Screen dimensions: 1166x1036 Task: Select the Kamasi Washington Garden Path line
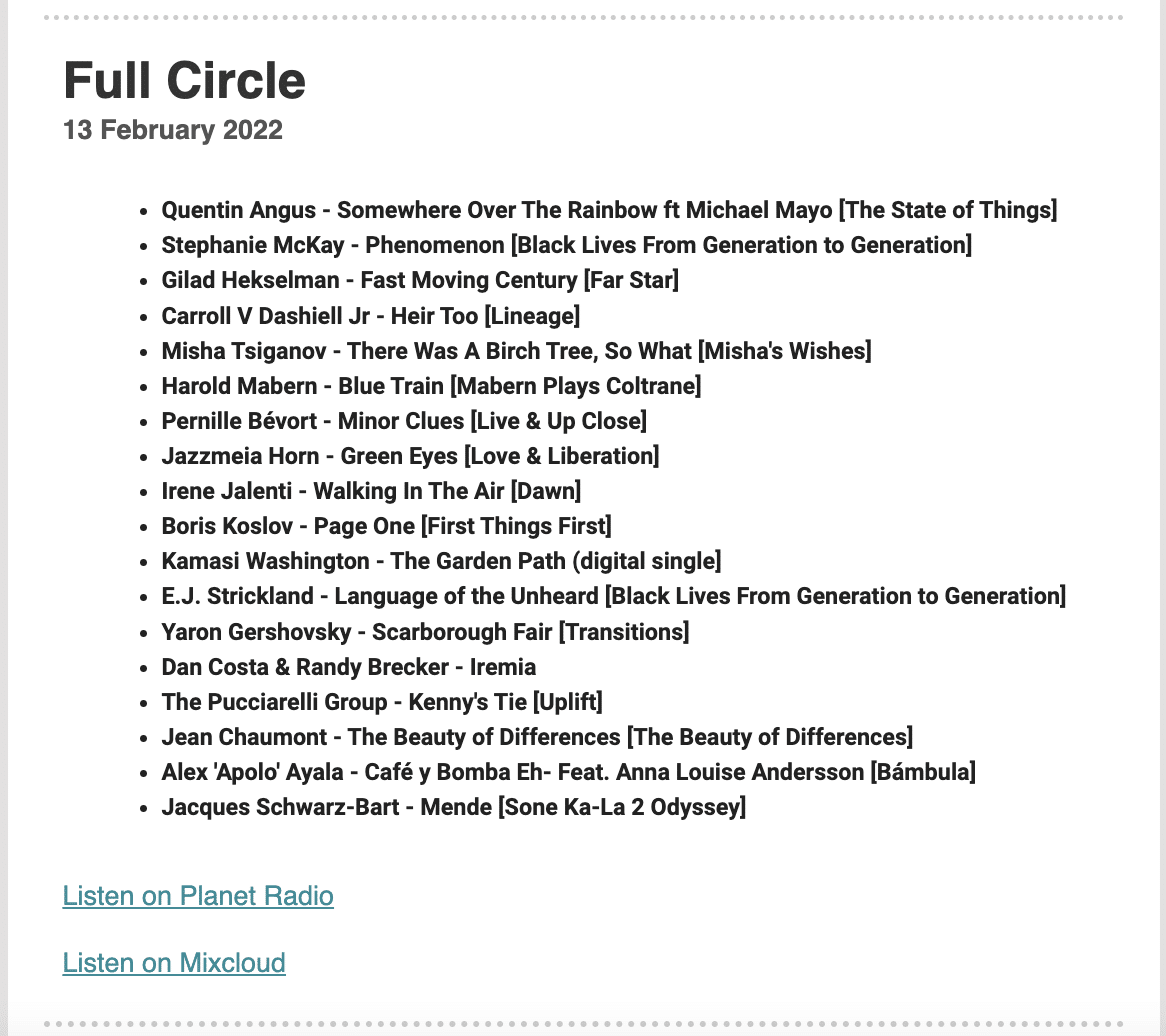click(442, 561)
